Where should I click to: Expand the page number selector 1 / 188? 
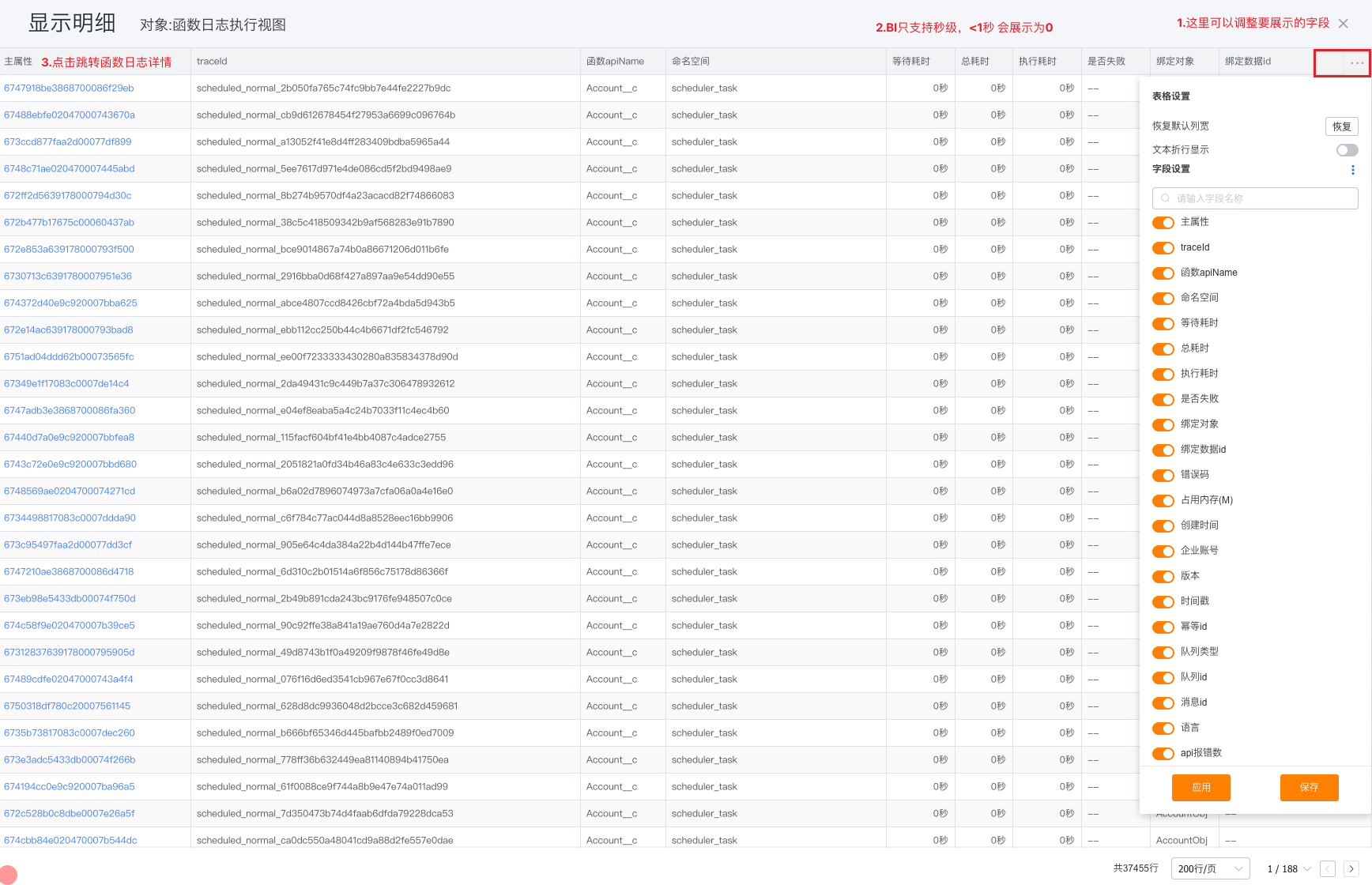[x=1288, y=868]
